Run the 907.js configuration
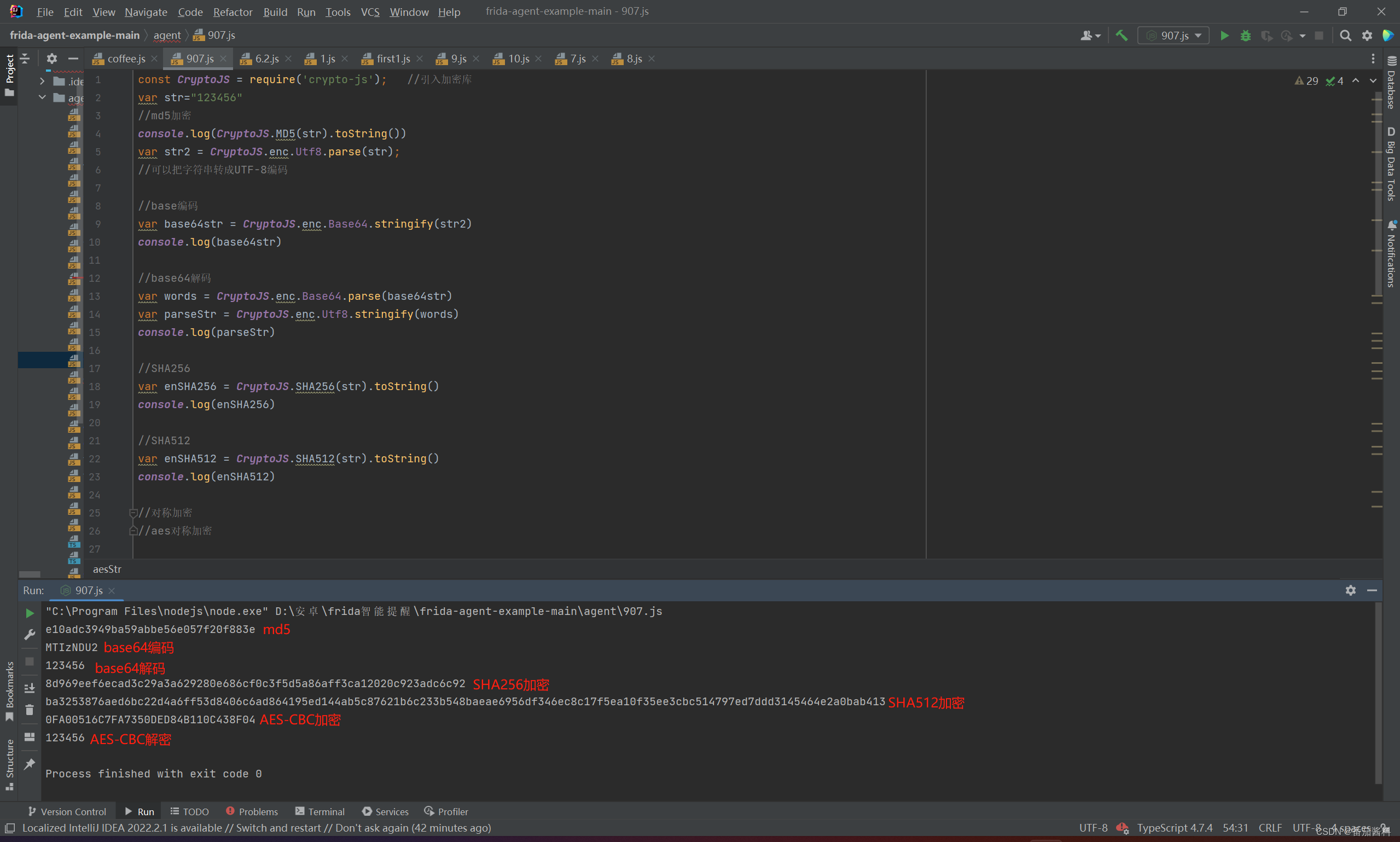The image size is (1400, 842). pyautogui.click(x=1224, y=36)
